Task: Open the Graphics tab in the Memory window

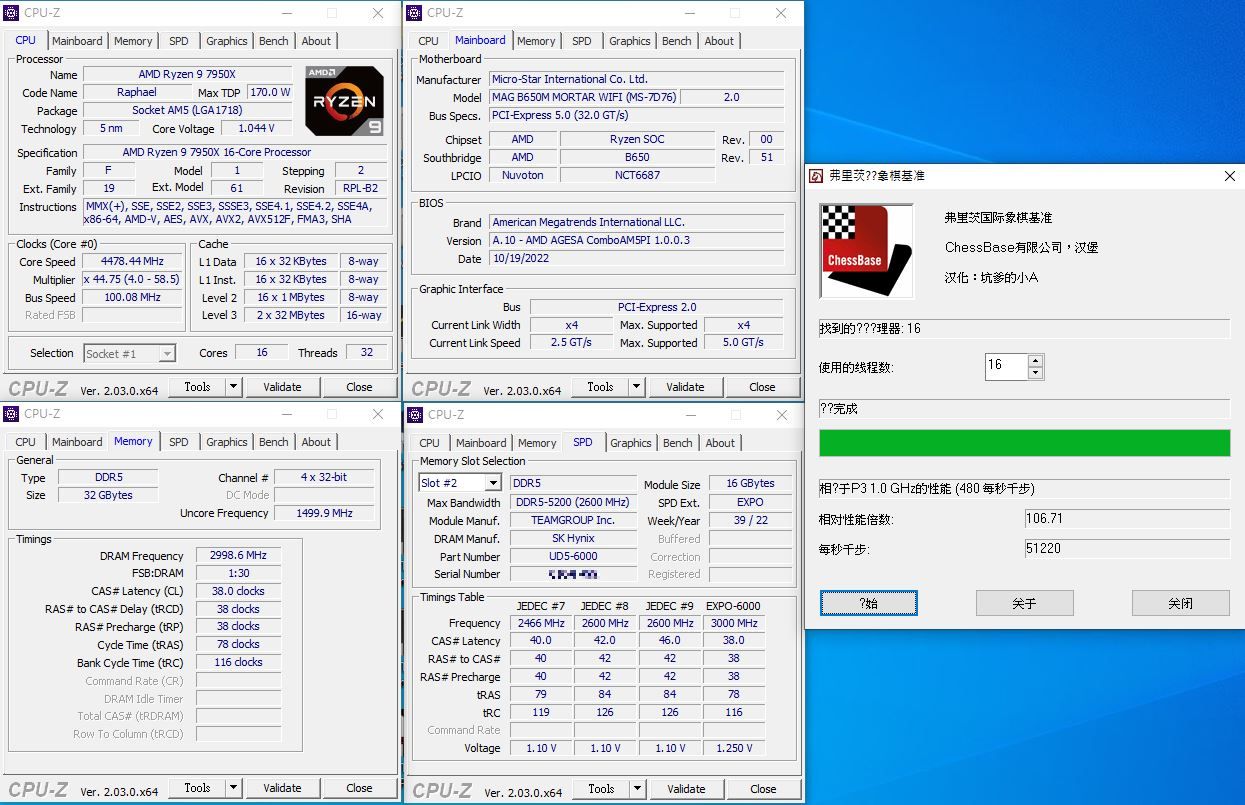Action: [227, 442]
